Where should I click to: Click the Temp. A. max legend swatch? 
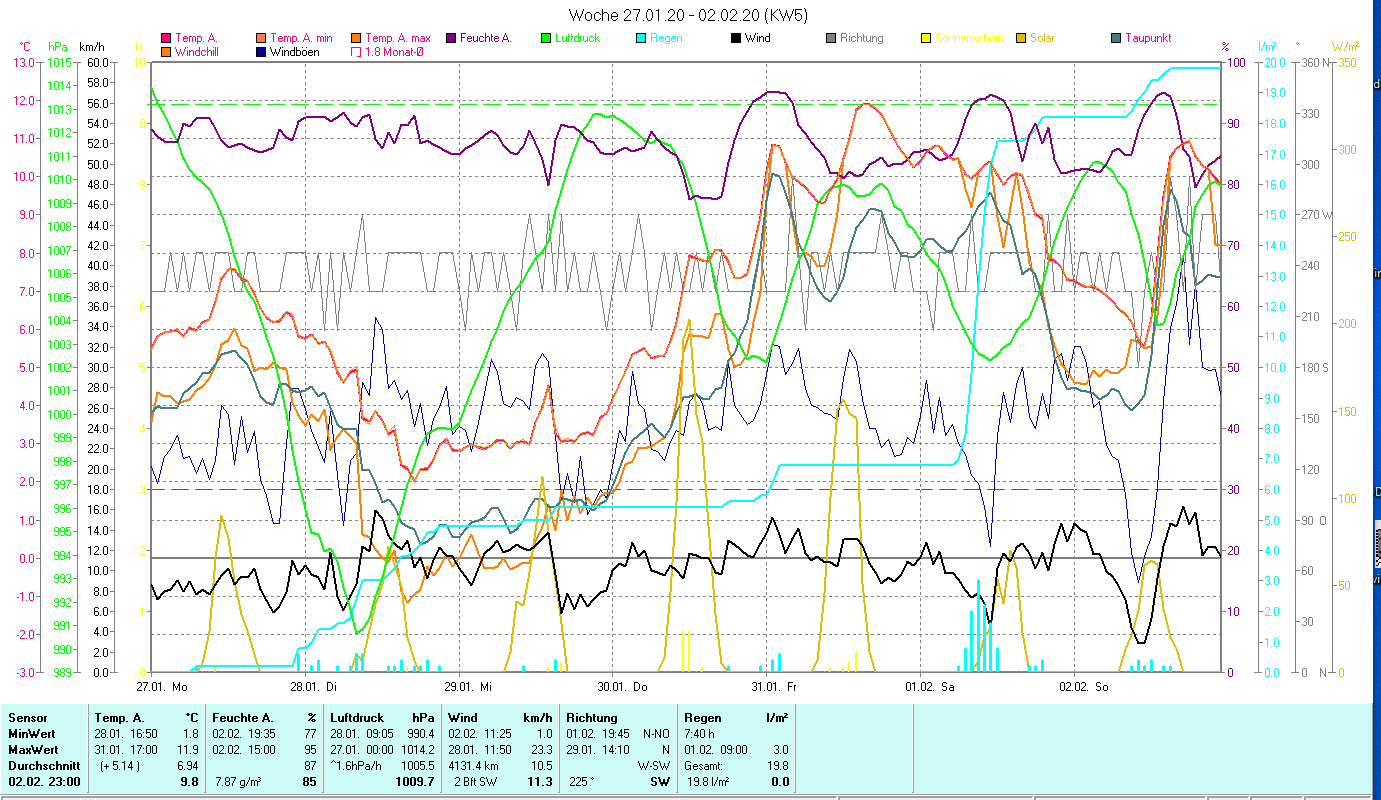point(357,38)
